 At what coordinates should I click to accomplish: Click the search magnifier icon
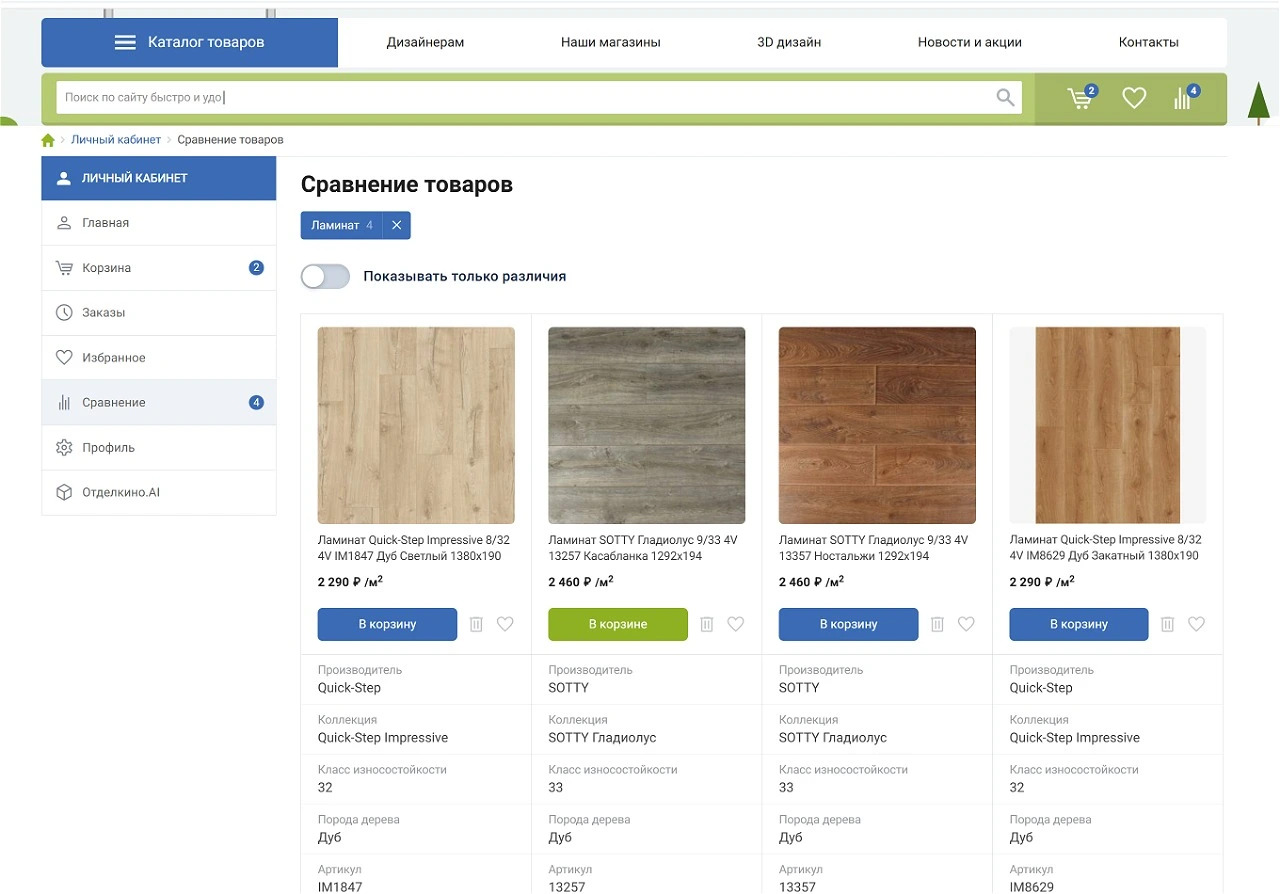(1005, 98)
